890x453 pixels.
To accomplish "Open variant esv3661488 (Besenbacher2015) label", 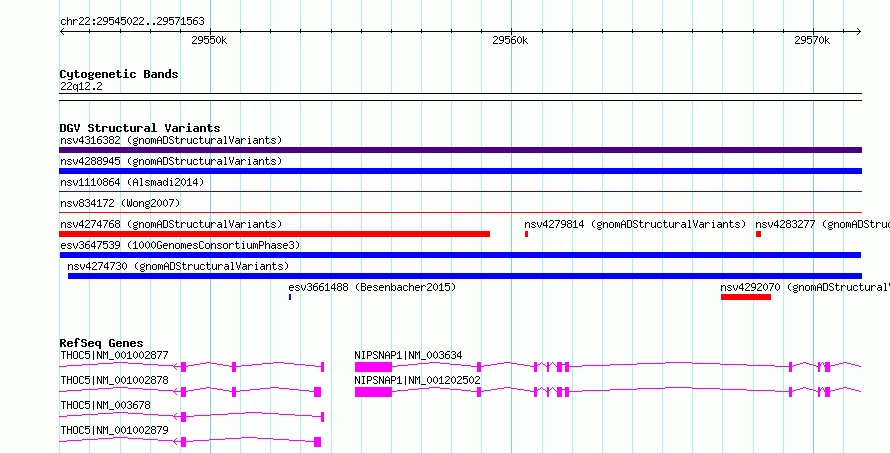I will point(372,287).
